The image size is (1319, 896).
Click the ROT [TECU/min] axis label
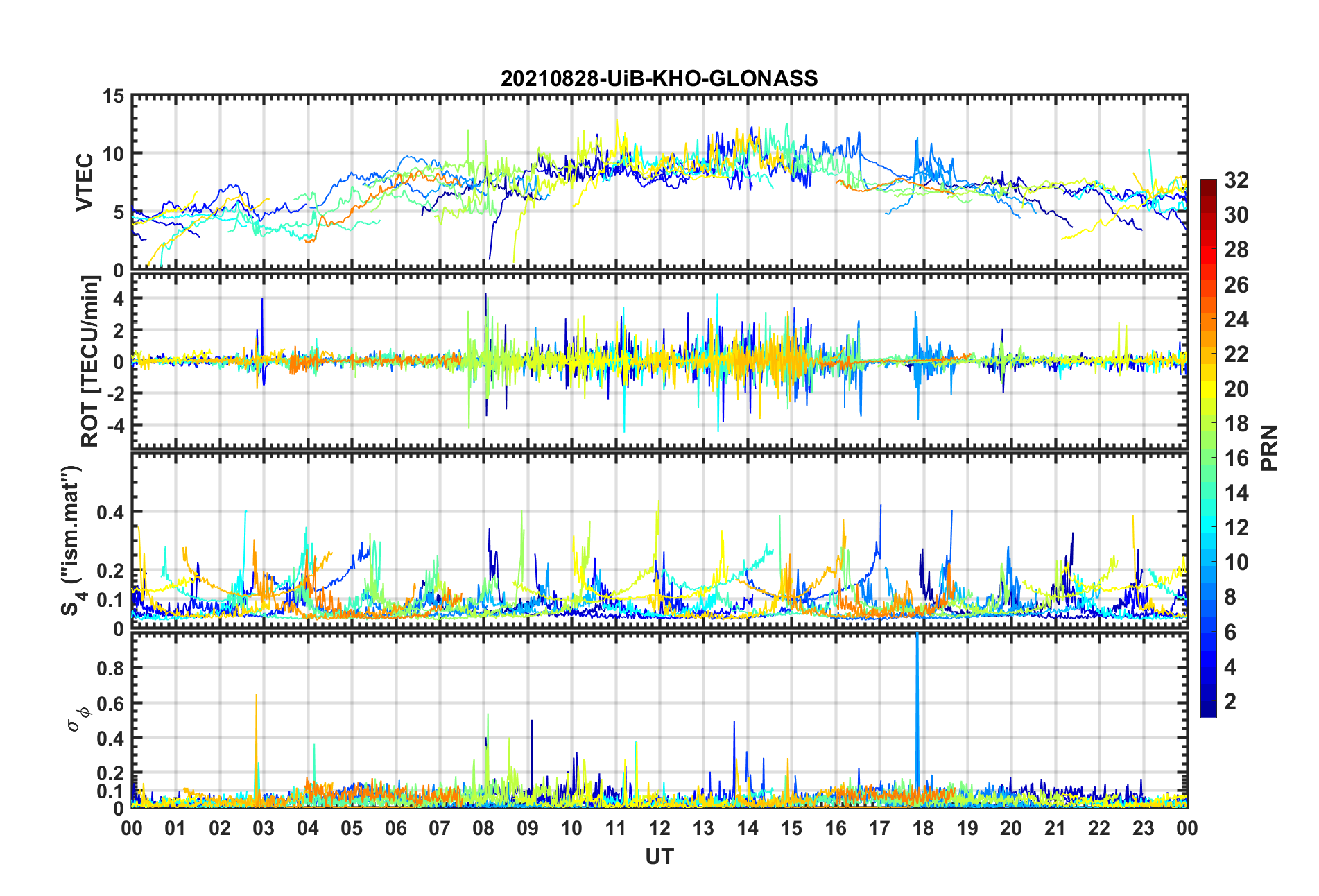click(90, 361)
